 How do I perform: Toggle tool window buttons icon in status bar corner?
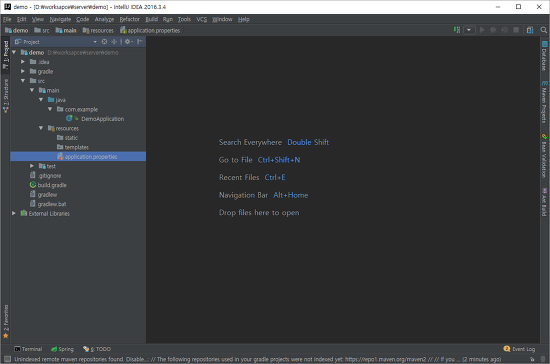[x=7, y=359]
